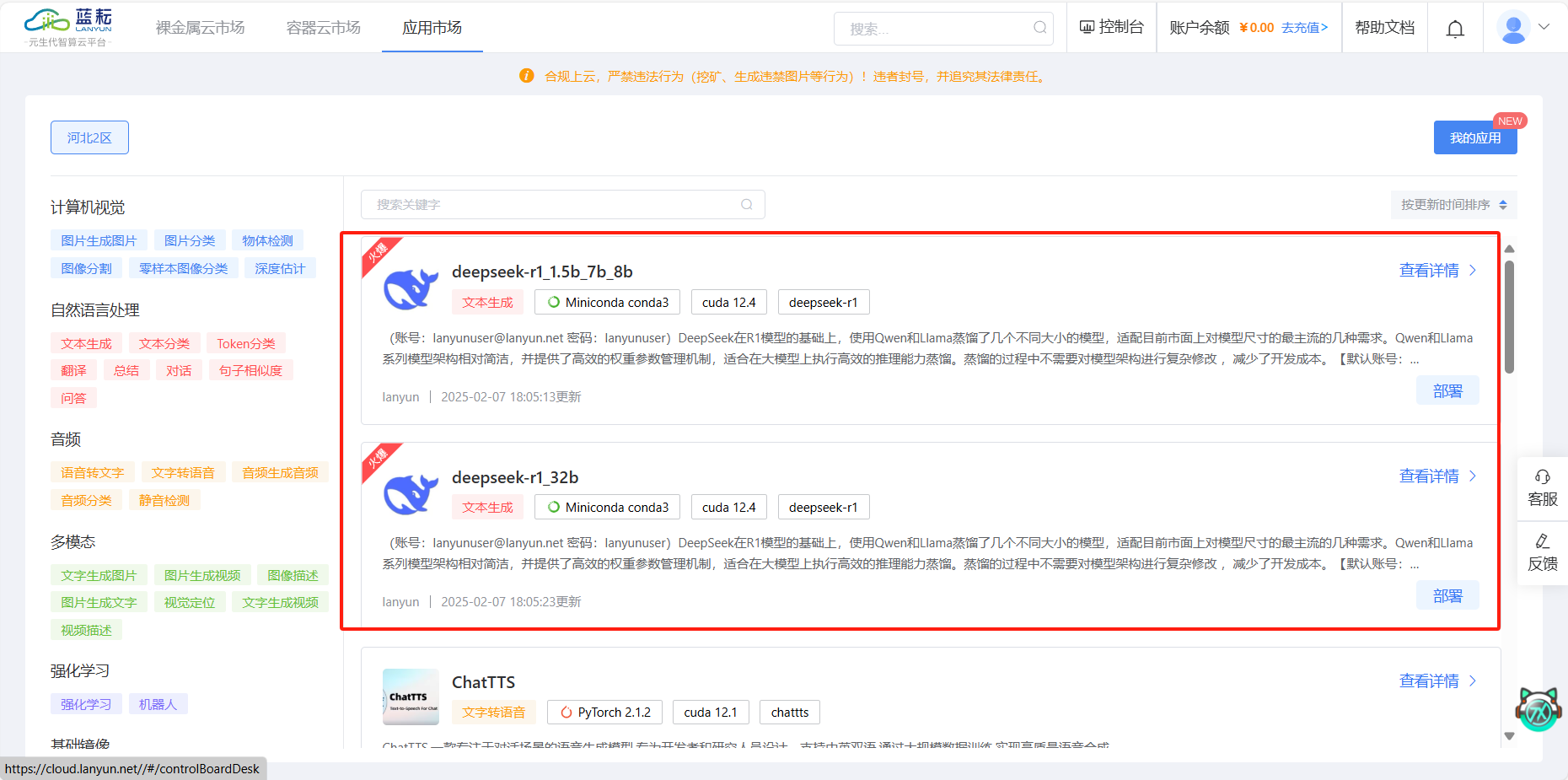Switch to 容器云市场 tab

[x=323, y=28]
